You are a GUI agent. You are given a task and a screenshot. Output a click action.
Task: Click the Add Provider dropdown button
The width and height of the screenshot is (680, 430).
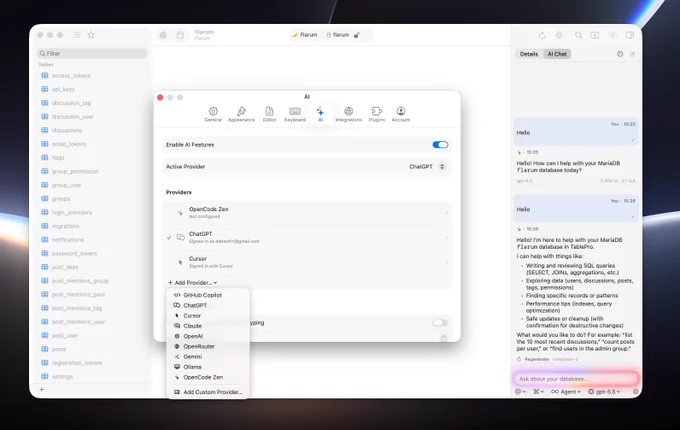(193, 283)
